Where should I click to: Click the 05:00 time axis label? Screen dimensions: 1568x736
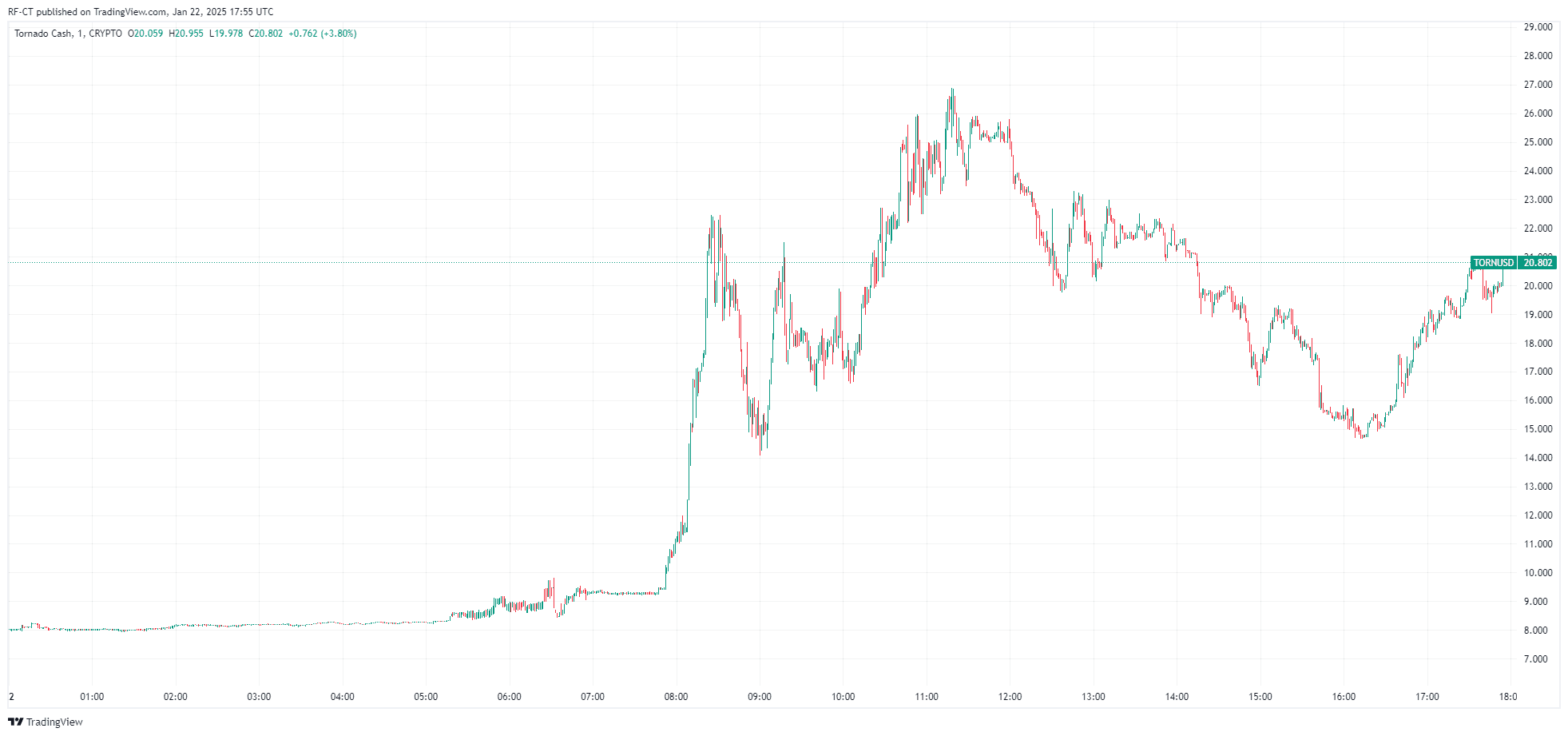[426, 697]
